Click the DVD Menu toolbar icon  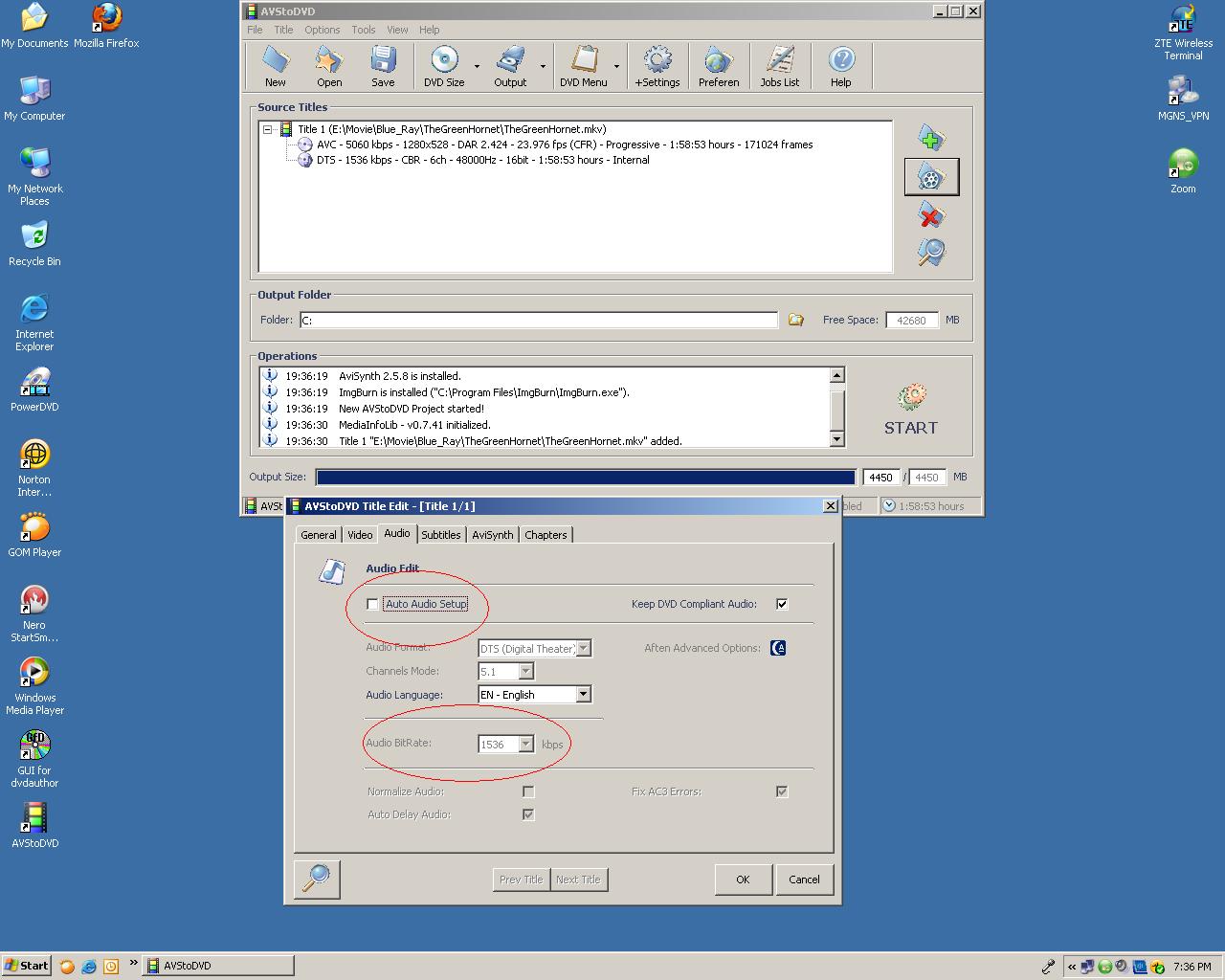coord(584,66)
